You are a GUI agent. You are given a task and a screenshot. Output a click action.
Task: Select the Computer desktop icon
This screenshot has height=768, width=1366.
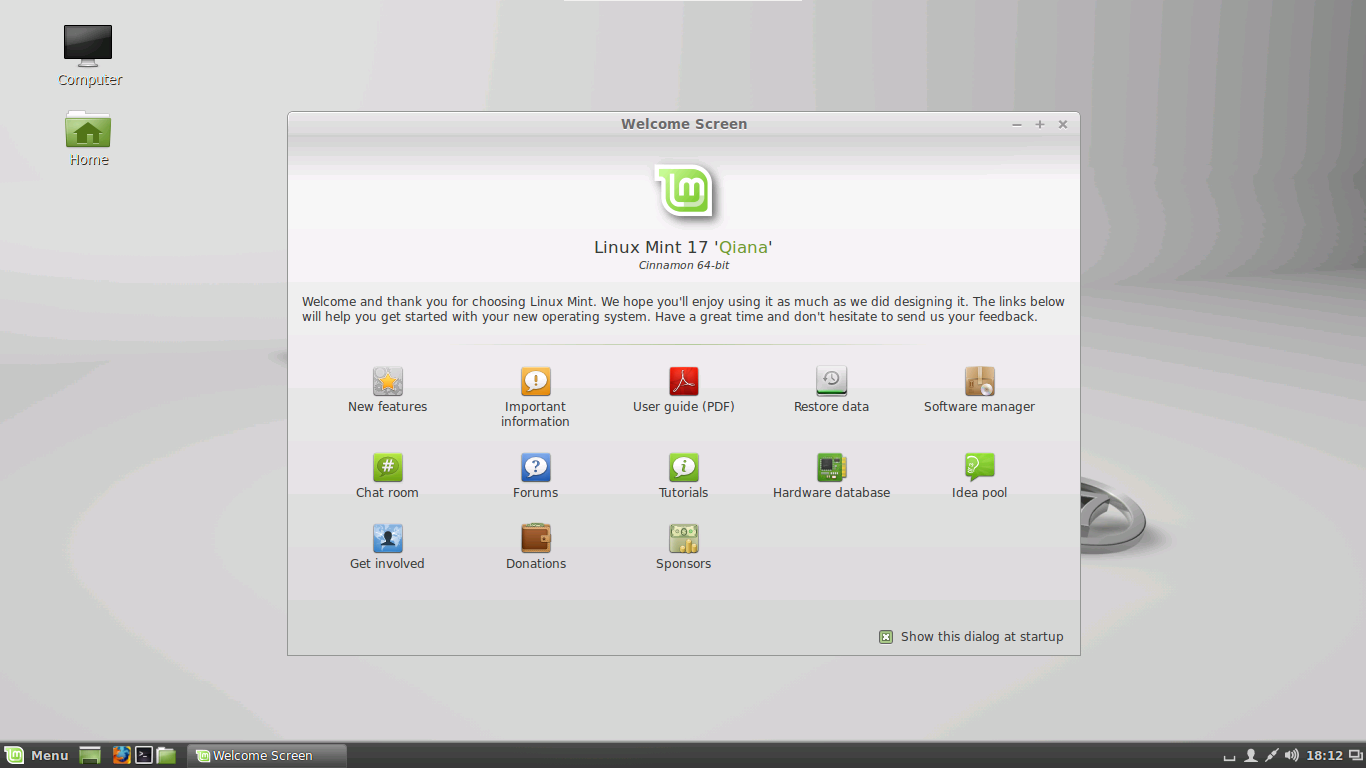click(89, 56)
